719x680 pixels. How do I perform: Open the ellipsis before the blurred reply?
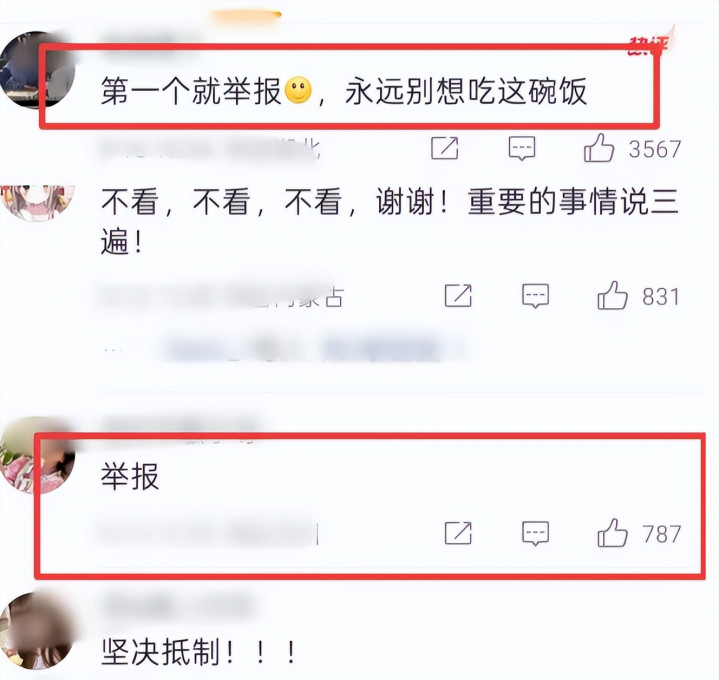113,351
